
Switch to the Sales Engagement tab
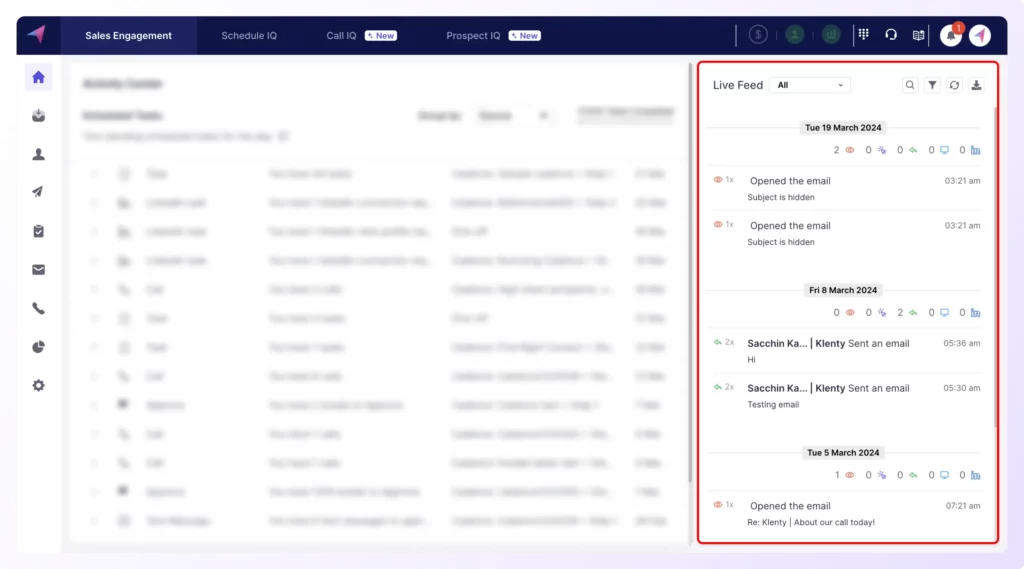pyautogui.click(x=129, y=35)
